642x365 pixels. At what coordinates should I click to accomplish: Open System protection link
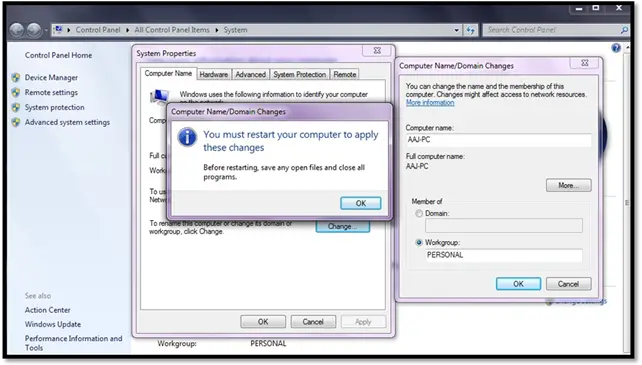pyautogui.click(x=54, y=107)
